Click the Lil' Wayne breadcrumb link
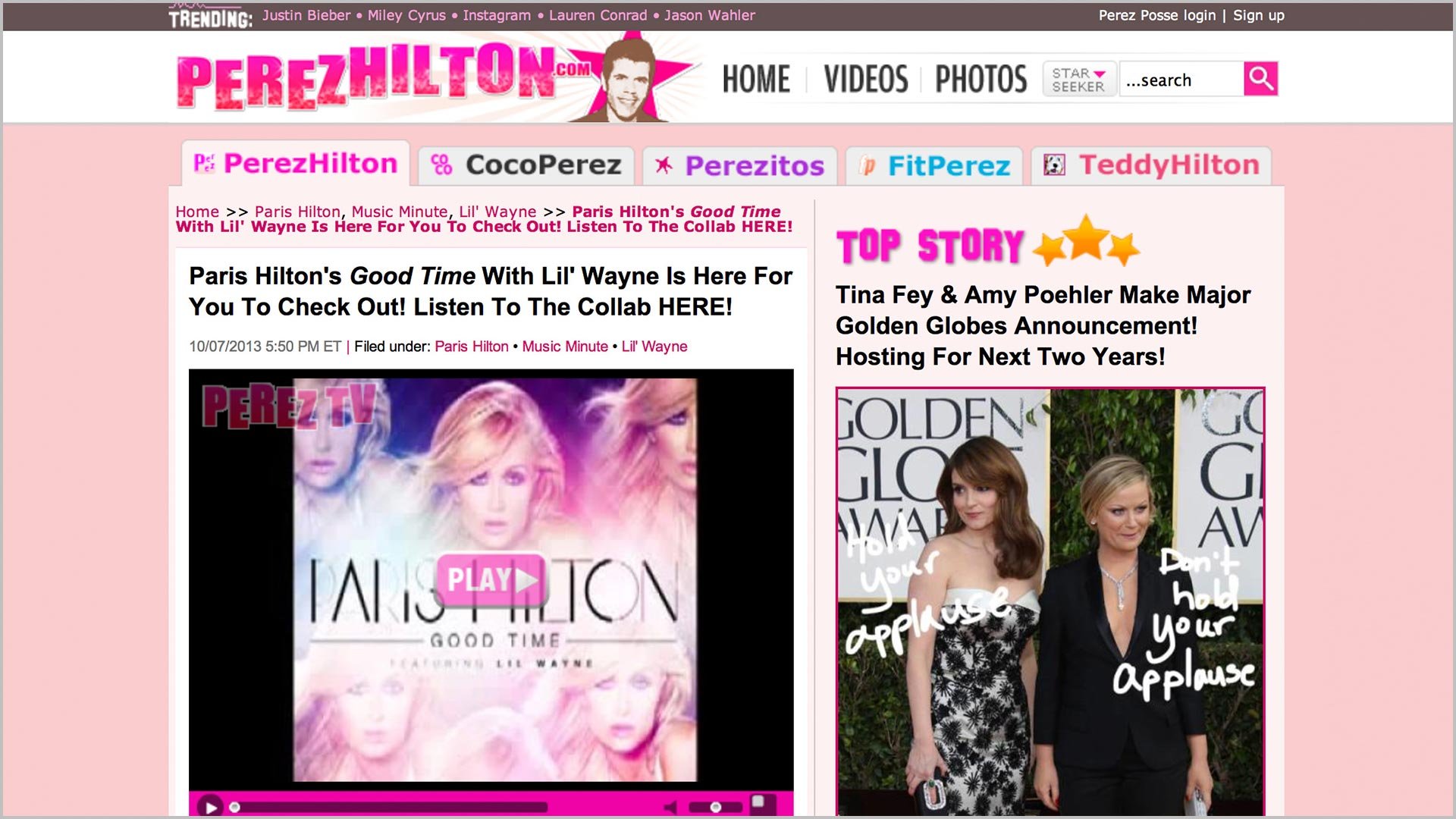This screenshot has width=1456, height=819. click(x=497, y=212)
